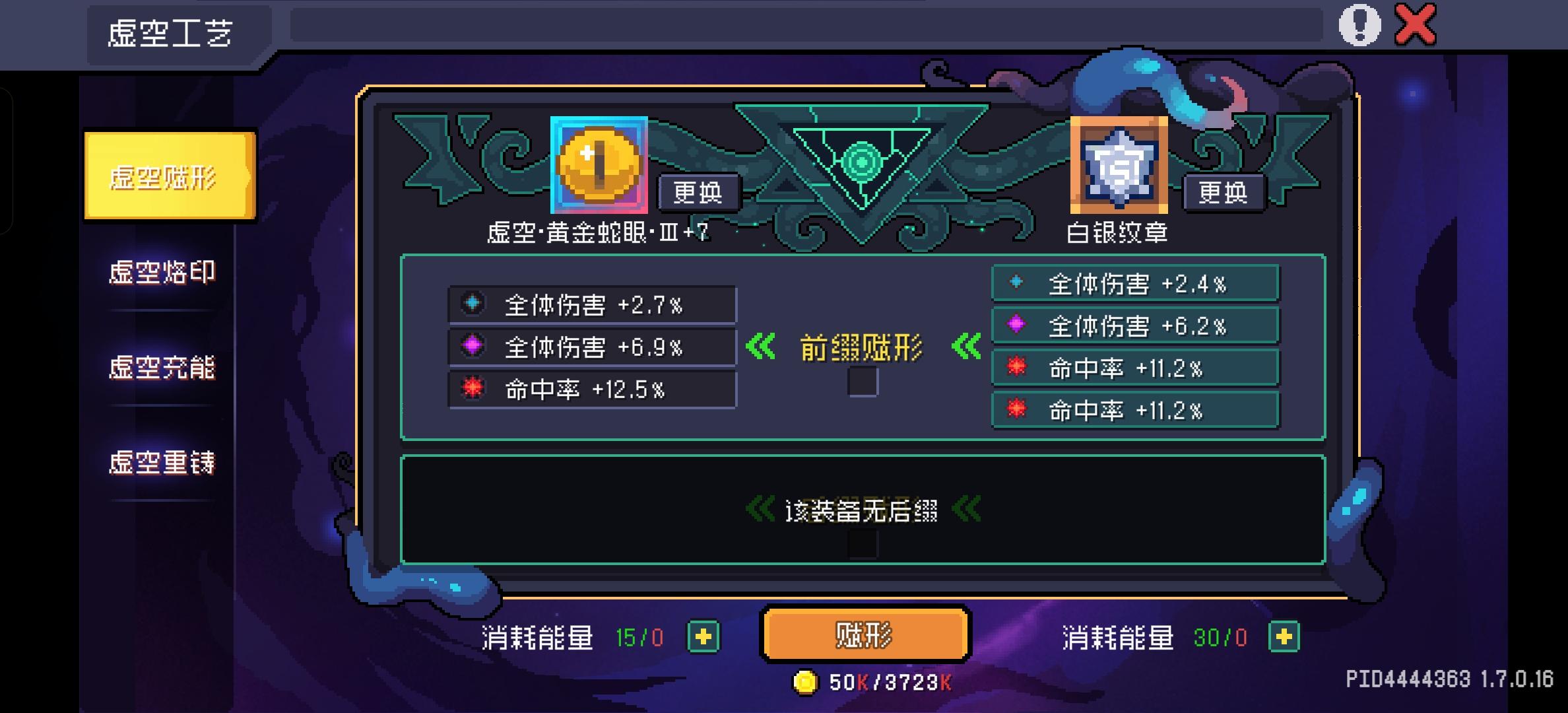Click the 白银纹章 silver emblem icon
The image size is (1568, 713).
1119,165
